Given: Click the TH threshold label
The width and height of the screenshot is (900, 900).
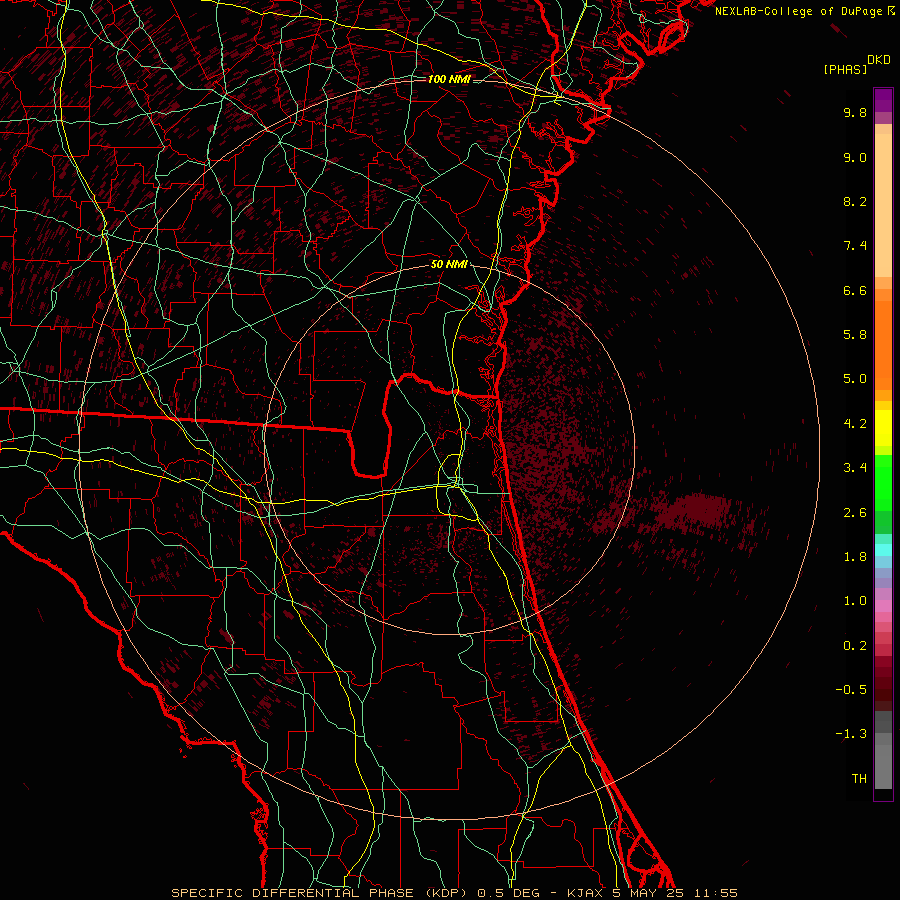Looking at the screenshot, I should pos(859,779).
